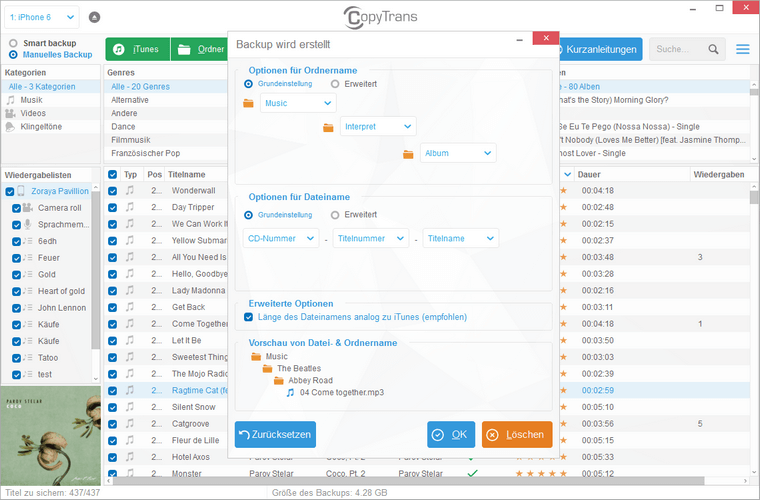Click the track list horizontal scrollbar
This screenshot has width=760, height=500.
click(408, 481)
